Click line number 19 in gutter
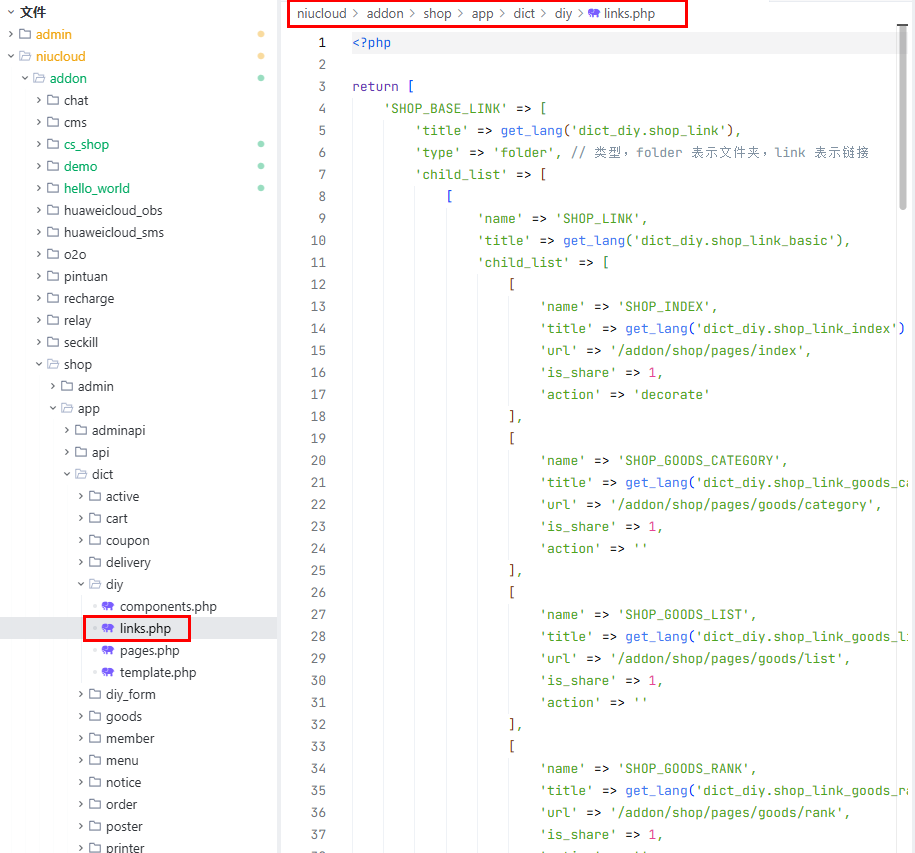The height and width of the screenshot is (853, 915). (318, 439)
